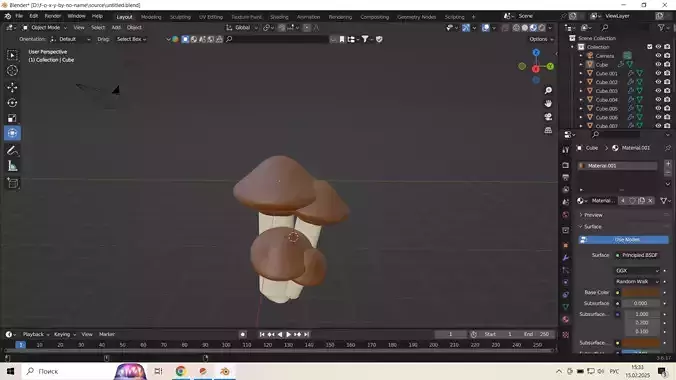Select the Select Box tool in toolbar
This screenshot has width=676, height=380.
coord(12,55)
